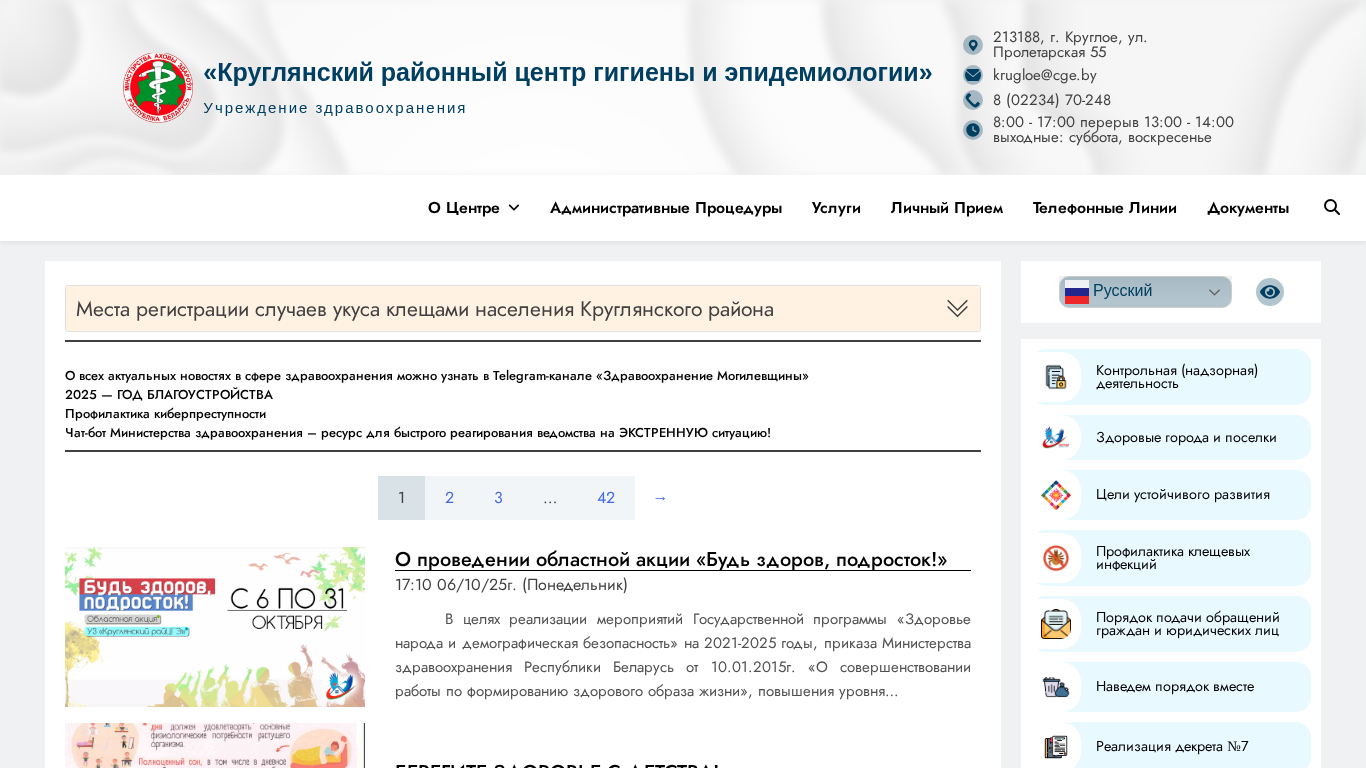
Task: Open the Документы menu item
Action: tap(1247, 208)
